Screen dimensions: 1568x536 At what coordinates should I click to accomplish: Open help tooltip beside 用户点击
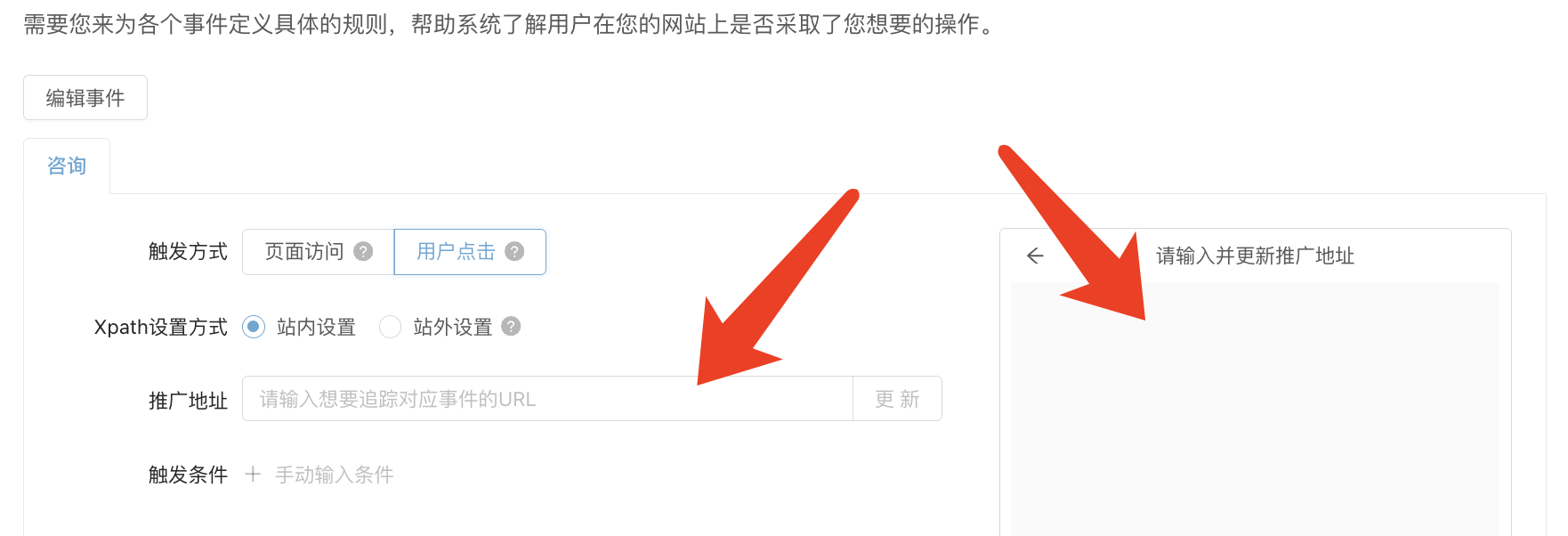514,252
